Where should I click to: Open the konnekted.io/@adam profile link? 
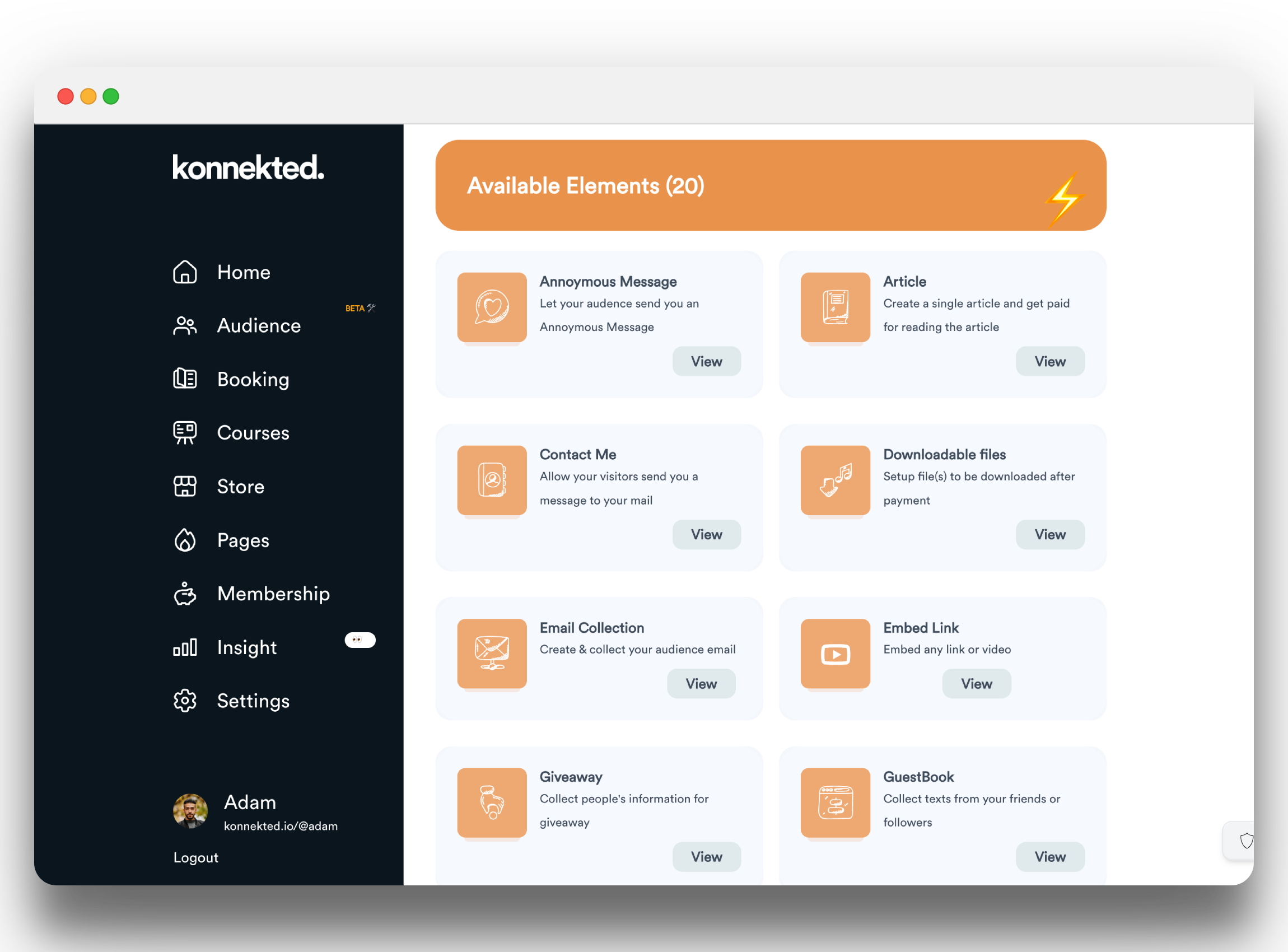pos(281,826)
